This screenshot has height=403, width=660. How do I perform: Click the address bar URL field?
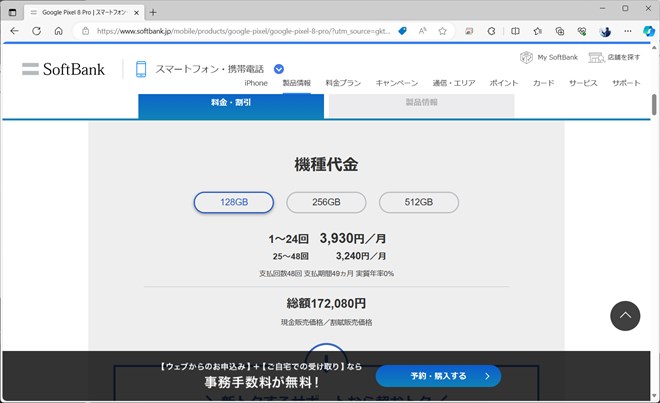pos(243,31)
